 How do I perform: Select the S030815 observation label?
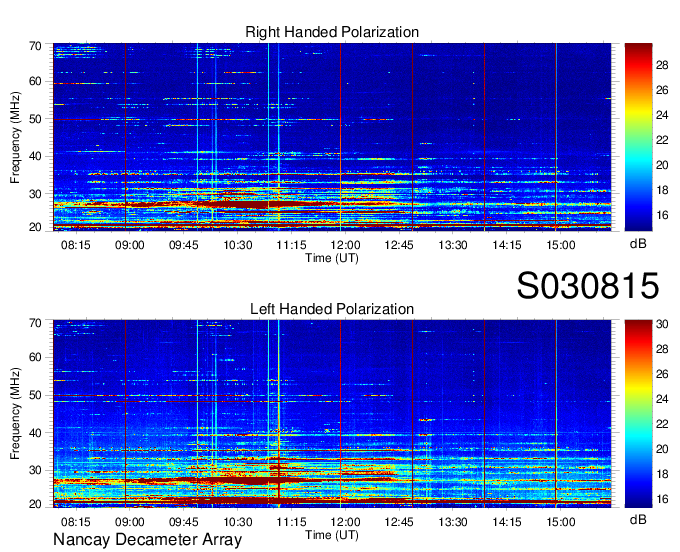coord(588,286)
